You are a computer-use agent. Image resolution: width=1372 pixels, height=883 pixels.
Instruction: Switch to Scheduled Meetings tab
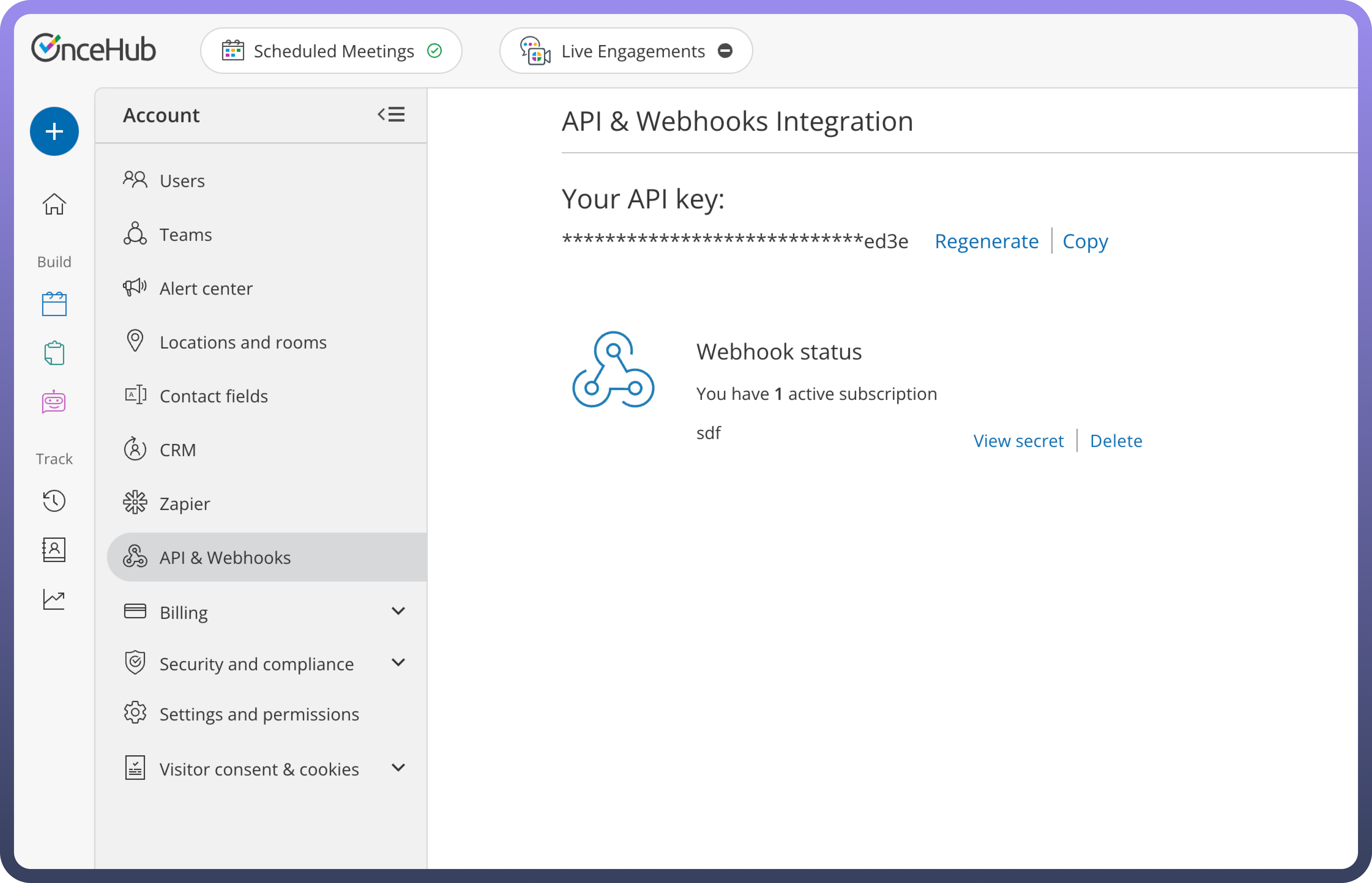[331, 51]
